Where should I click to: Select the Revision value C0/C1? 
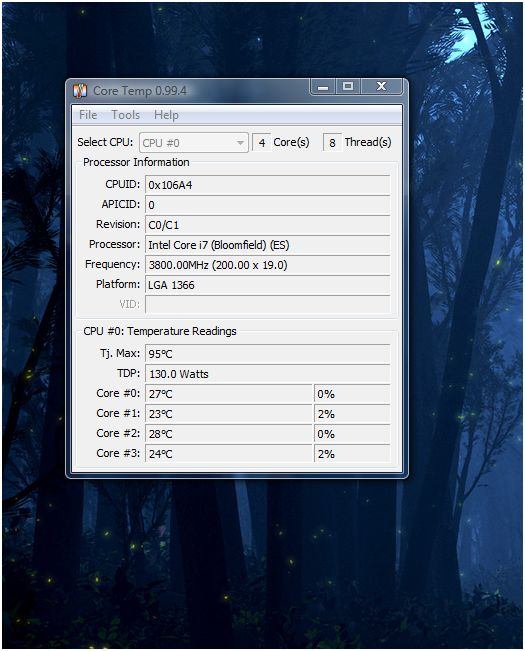coord(267,225)
